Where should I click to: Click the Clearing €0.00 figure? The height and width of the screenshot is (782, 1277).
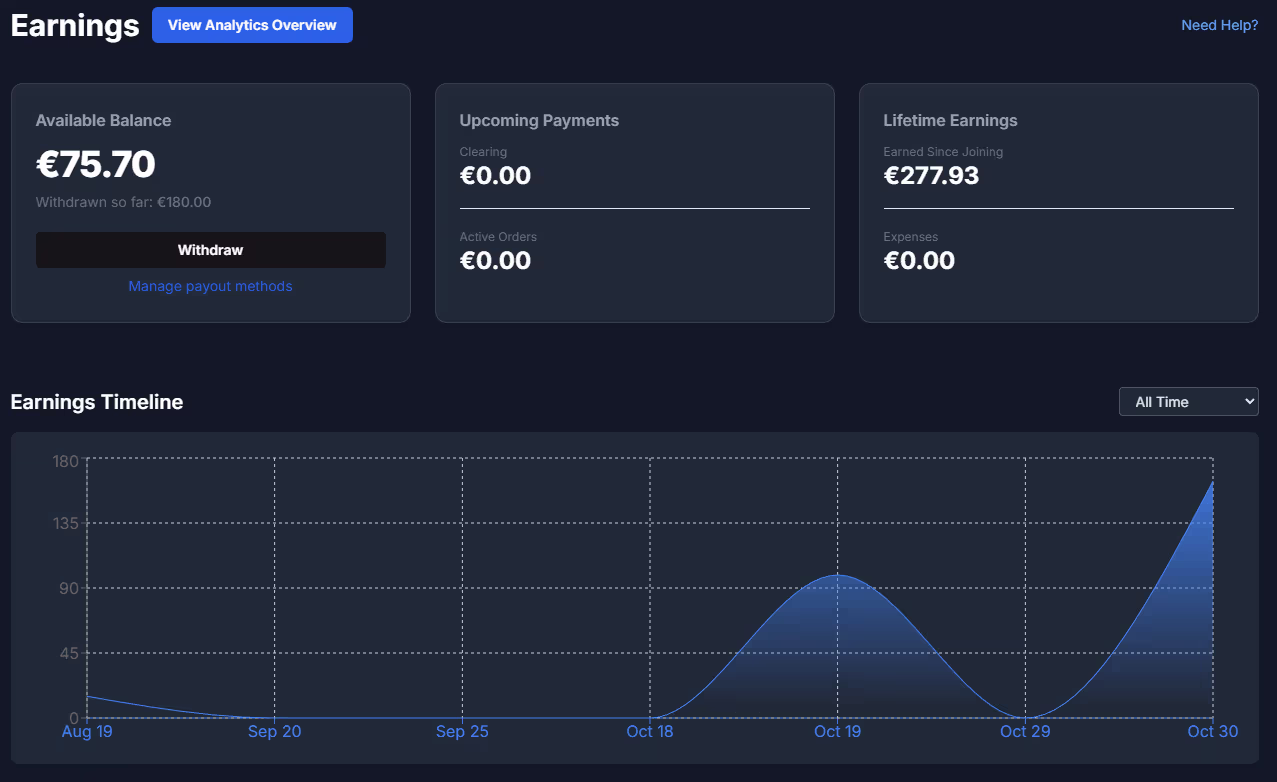[x=495, y=175]
